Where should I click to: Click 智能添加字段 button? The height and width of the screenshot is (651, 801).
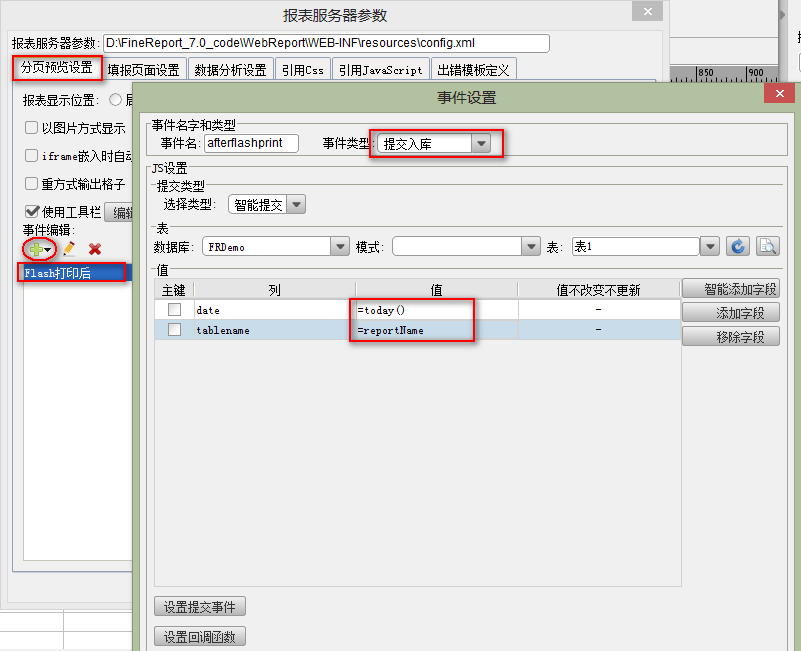(731, 289)
